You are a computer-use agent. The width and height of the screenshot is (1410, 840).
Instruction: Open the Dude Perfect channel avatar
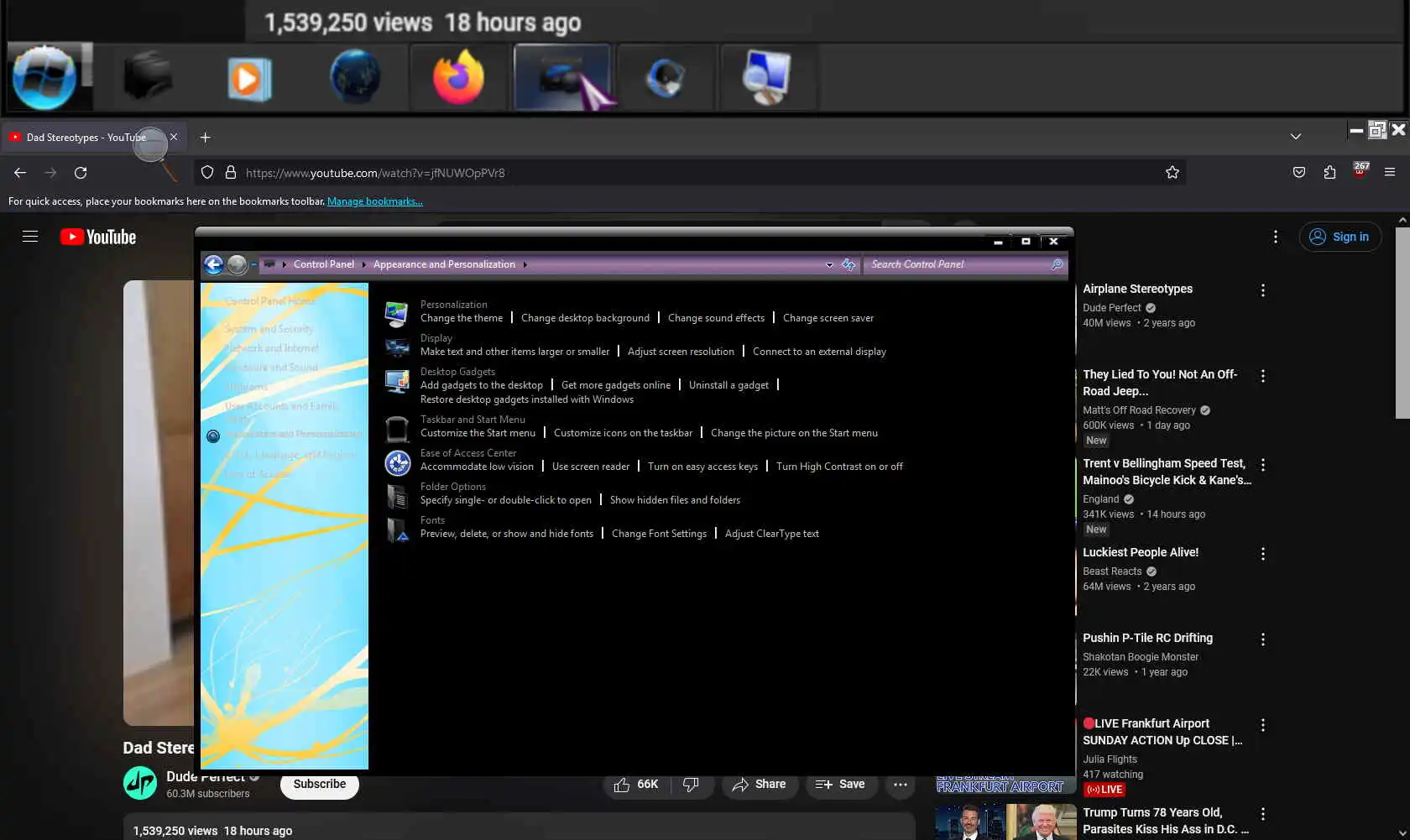click(x=140, y=783)
